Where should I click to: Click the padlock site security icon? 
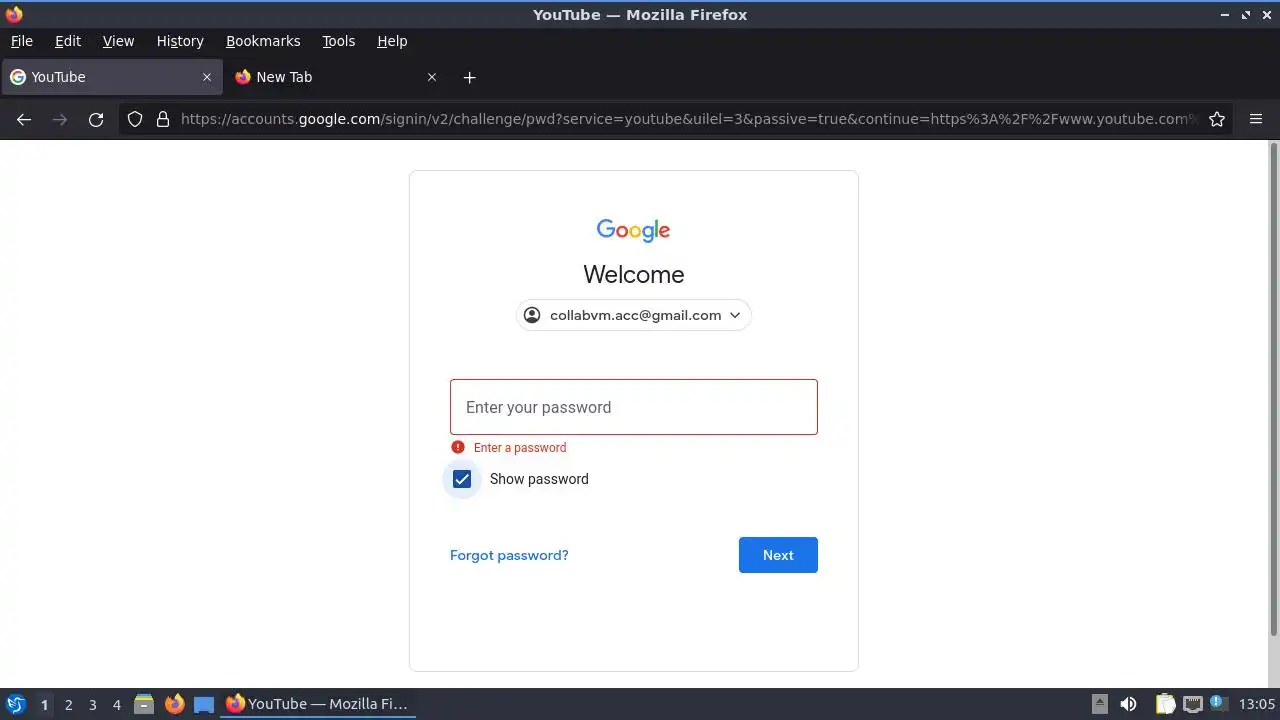click(163, 119)
